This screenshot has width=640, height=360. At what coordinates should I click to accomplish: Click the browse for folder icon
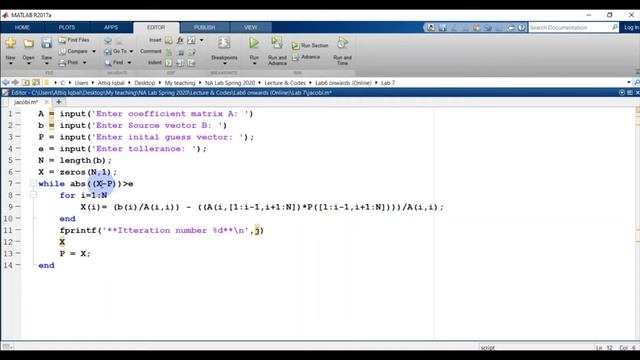tap(36, 82)
